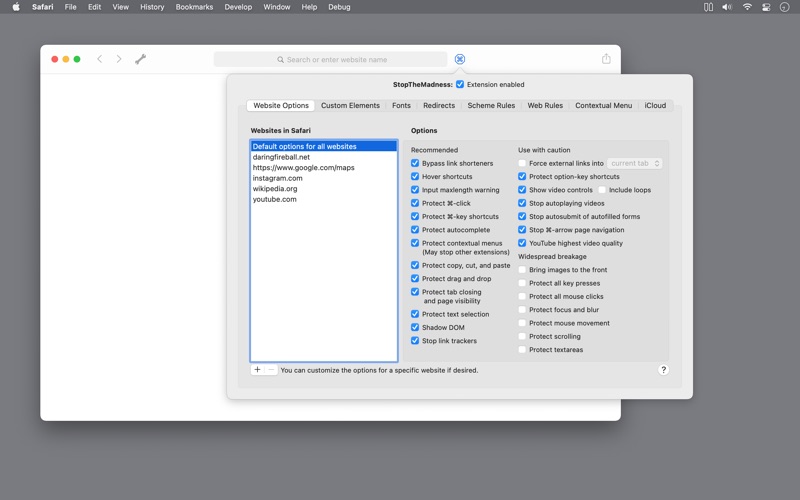Disable Stop autoplaying videos
800x500 pixels.
point(522,203)
